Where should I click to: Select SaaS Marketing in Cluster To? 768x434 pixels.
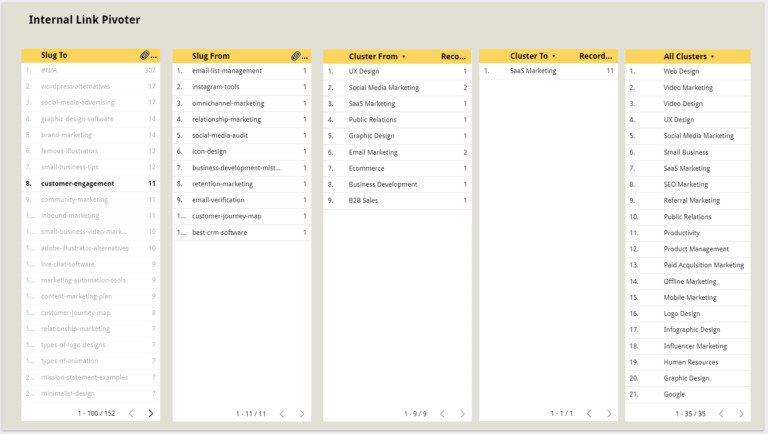(549, 71)
